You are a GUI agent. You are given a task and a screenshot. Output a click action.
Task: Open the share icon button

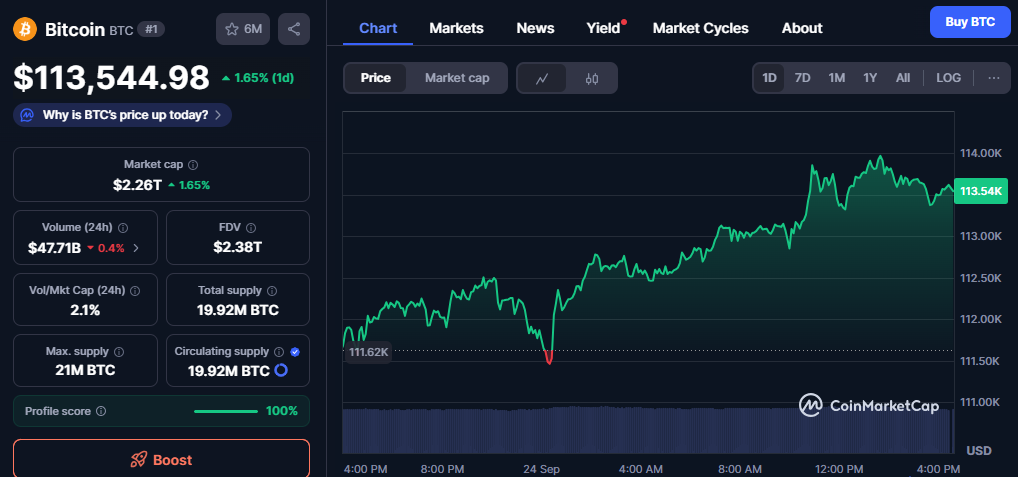[x=293, y=29]
